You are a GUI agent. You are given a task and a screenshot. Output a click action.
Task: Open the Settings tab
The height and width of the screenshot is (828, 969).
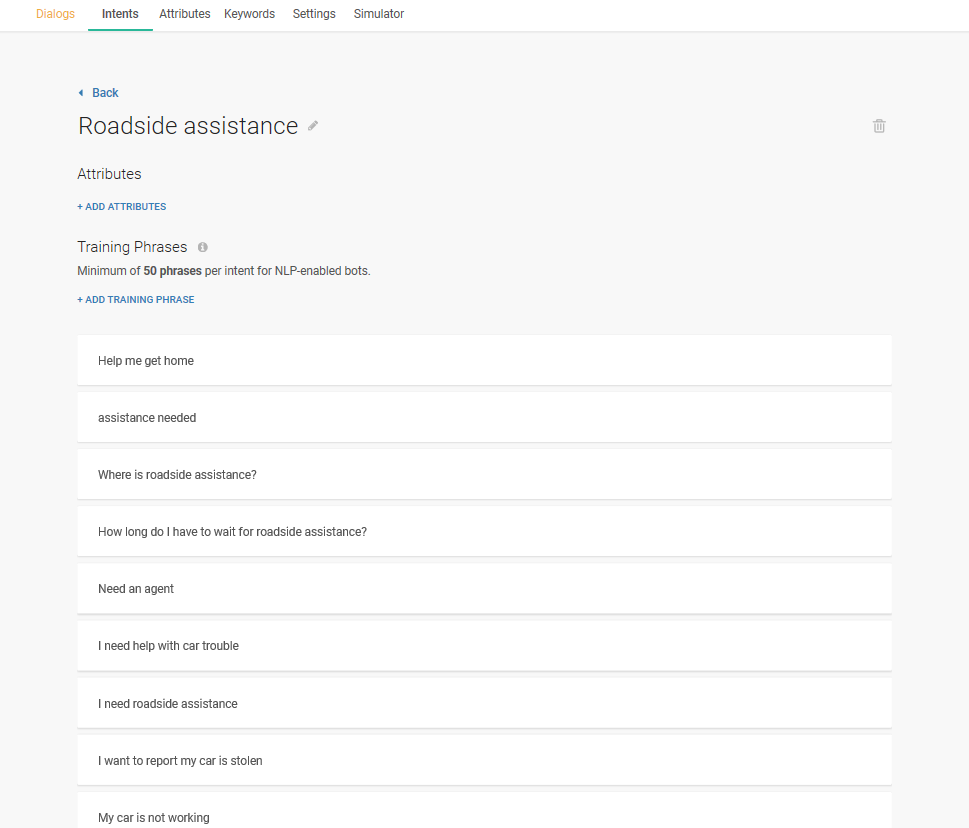coord(314,14)
